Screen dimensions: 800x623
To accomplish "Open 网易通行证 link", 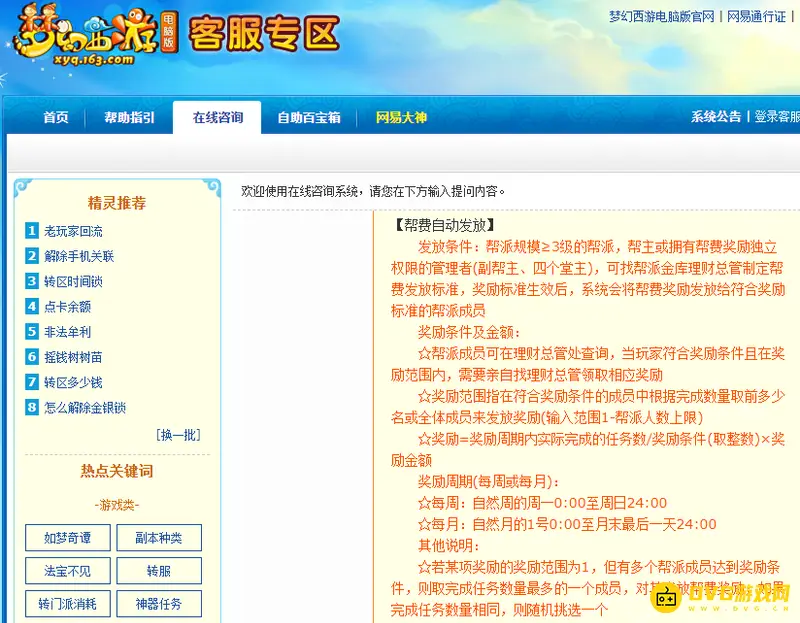I will (x=756, y=17).
